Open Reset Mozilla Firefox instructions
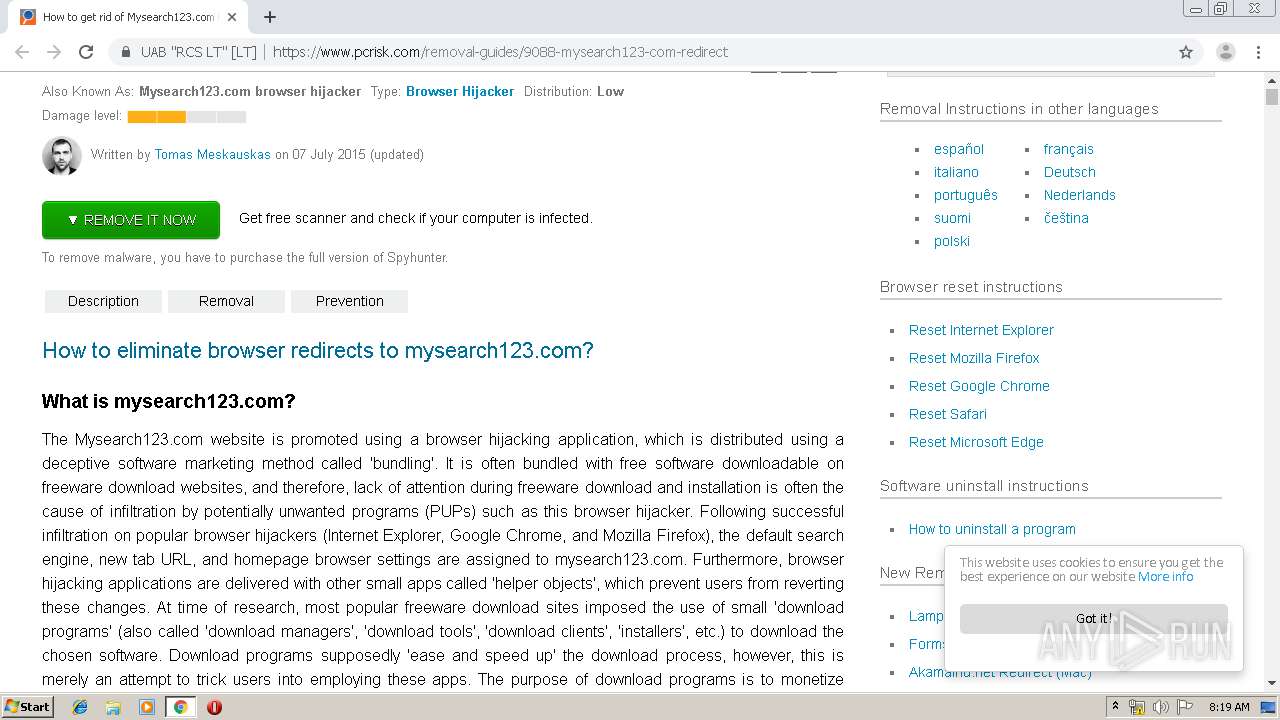The height and width of the screenshot is (720, 1280). (974, 358)
